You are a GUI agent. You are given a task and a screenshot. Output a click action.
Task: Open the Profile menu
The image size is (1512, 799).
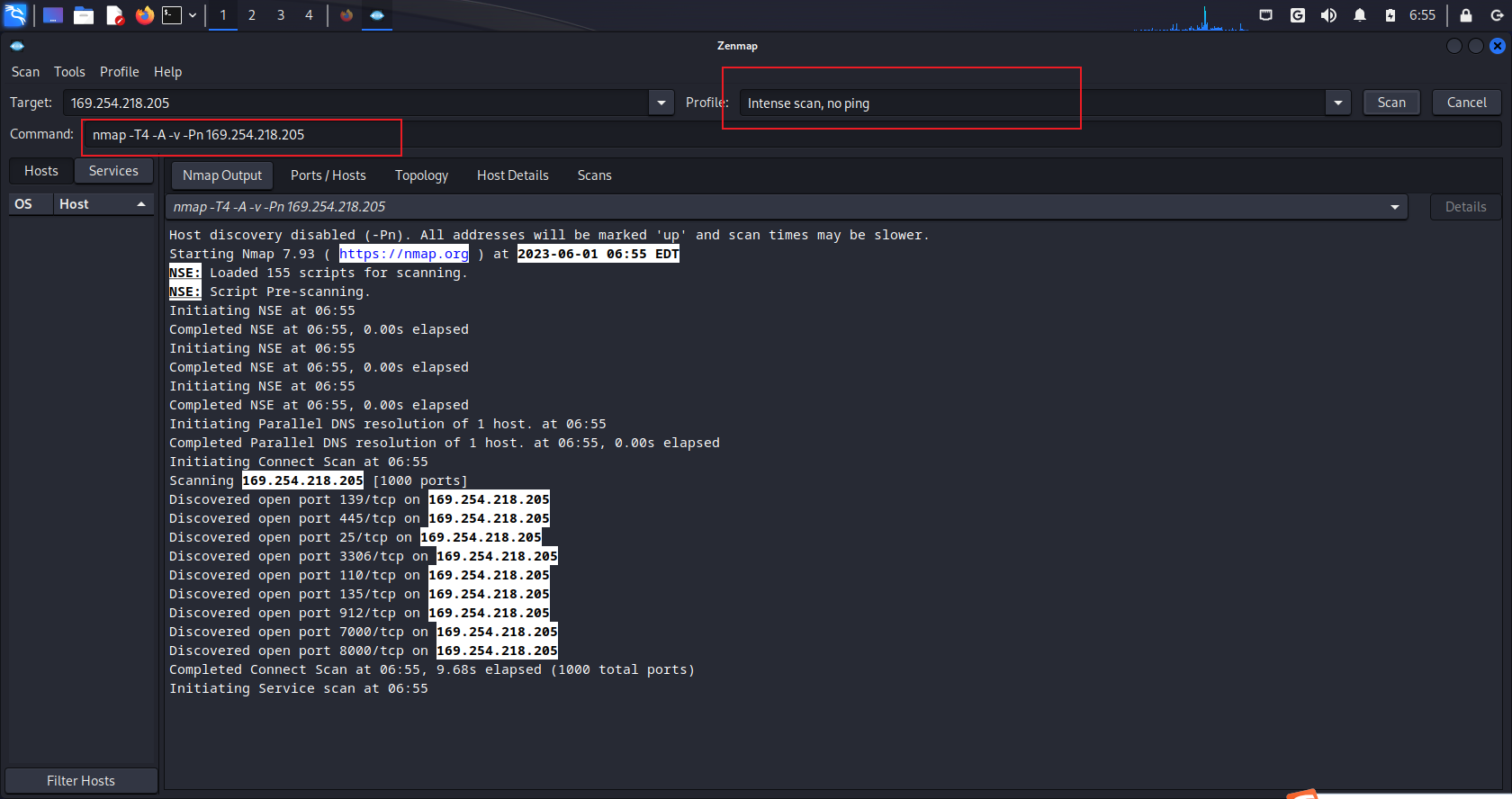(119, 72)
